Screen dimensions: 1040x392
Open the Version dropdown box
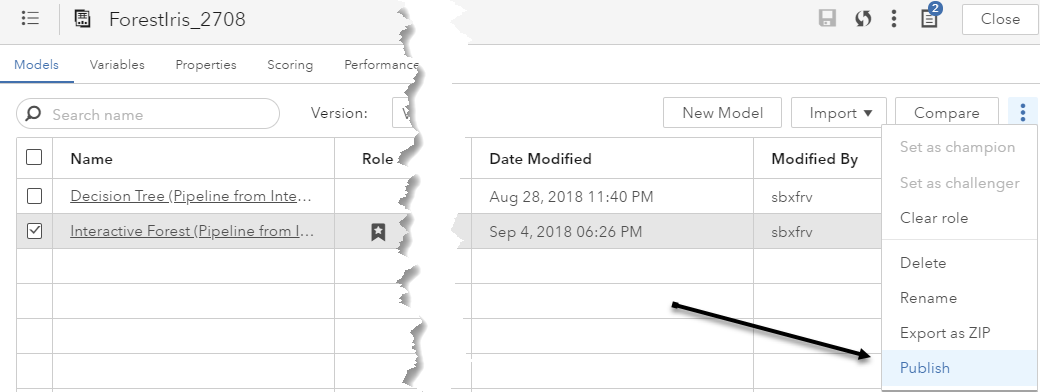[403, 113]
